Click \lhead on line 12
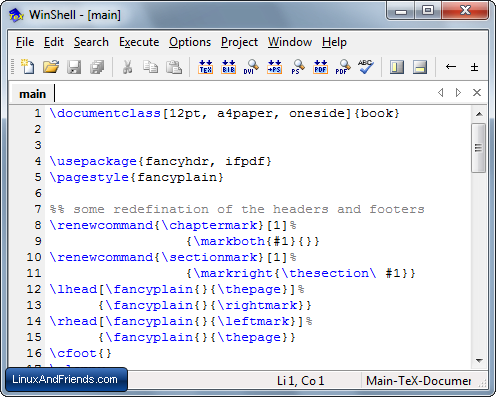The height and width of the screenshot is (397, 496). pyautogui.click(x=73, y=289)
